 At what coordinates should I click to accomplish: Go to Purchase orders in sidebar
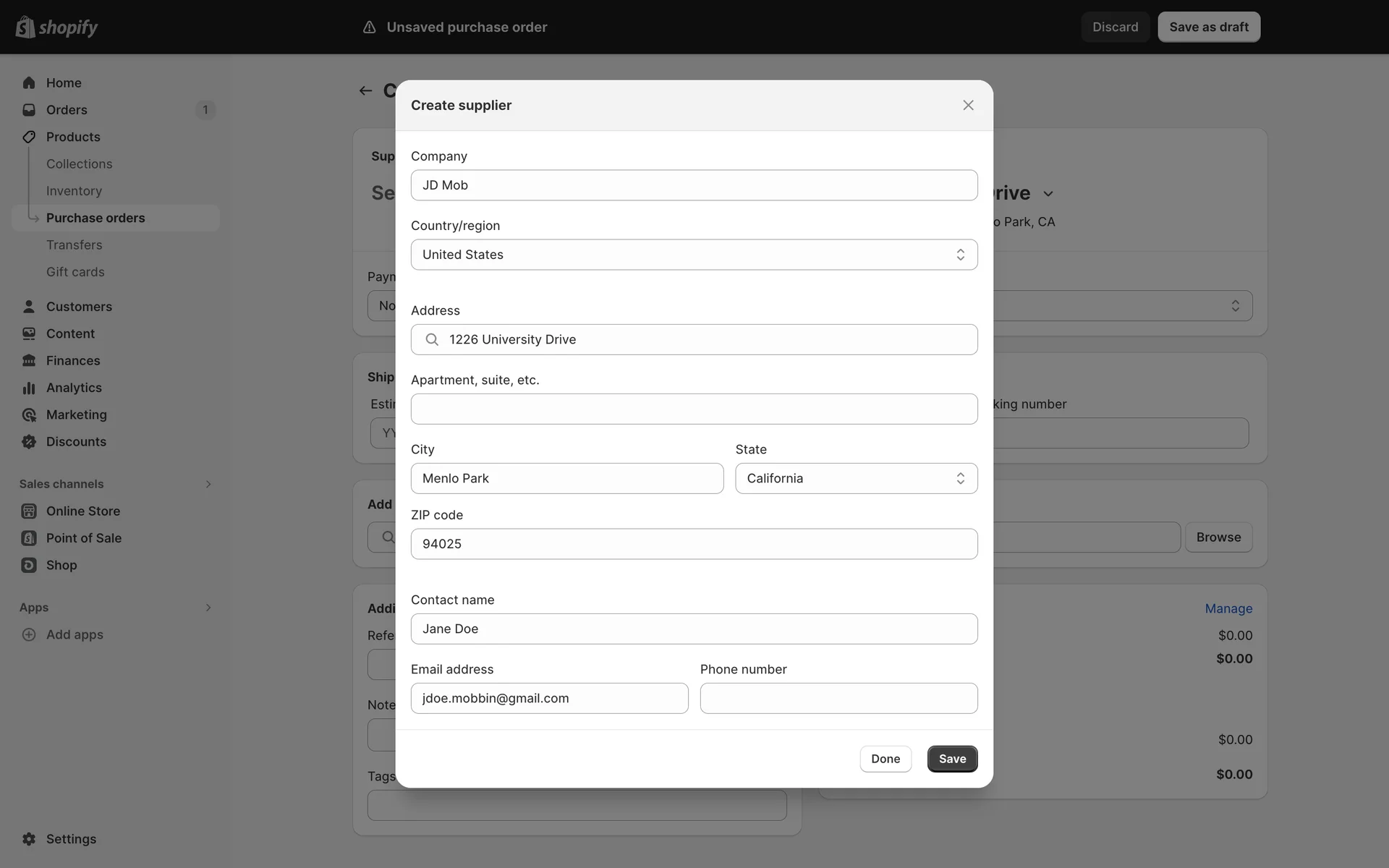coord(95,218)
